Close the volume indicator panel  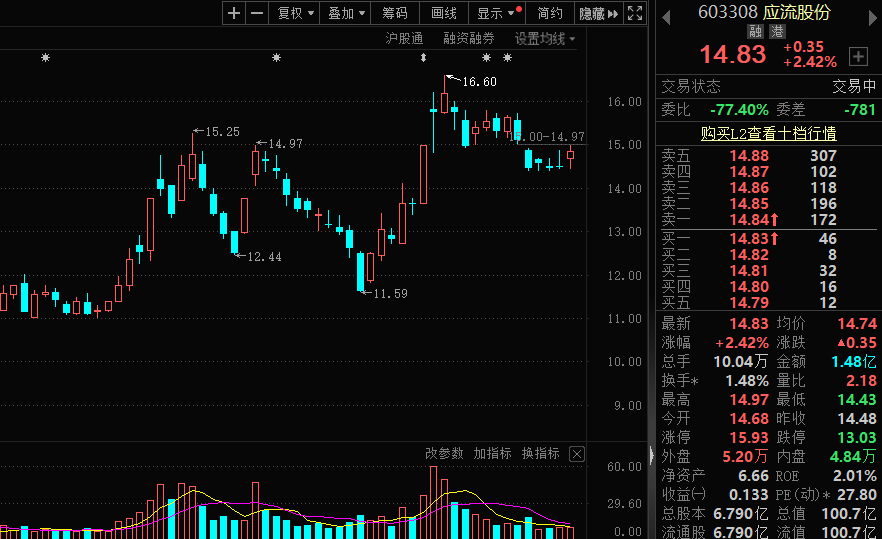point(577,454)
